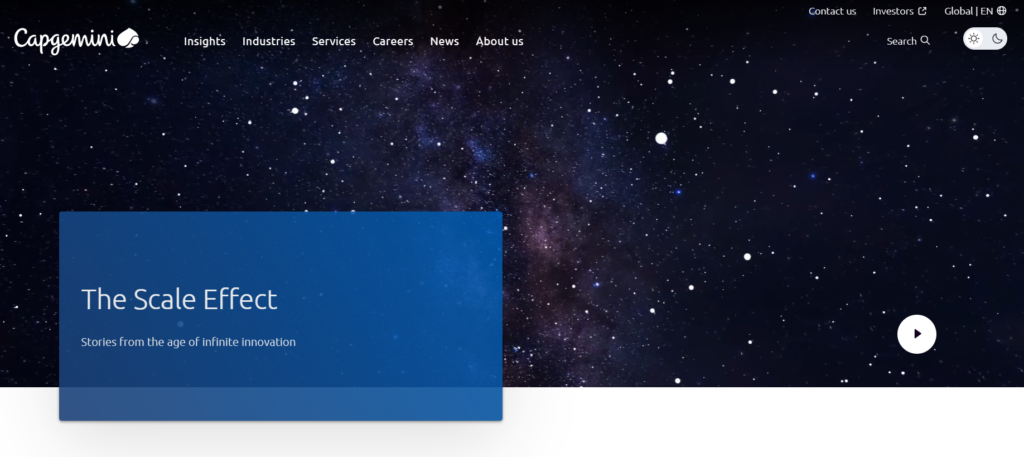Open The Scale Effect headline

[179, 299]
